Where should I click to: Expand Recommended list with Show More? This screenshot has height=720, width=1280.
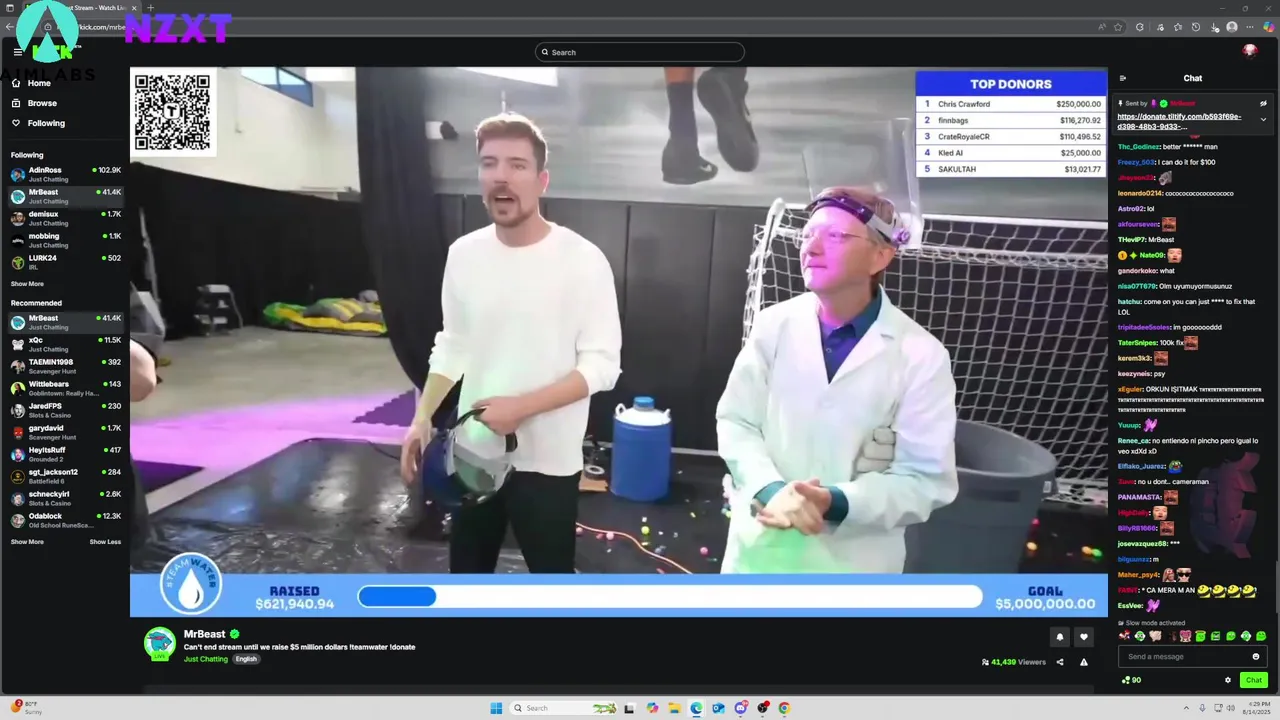tap(27, 542)
